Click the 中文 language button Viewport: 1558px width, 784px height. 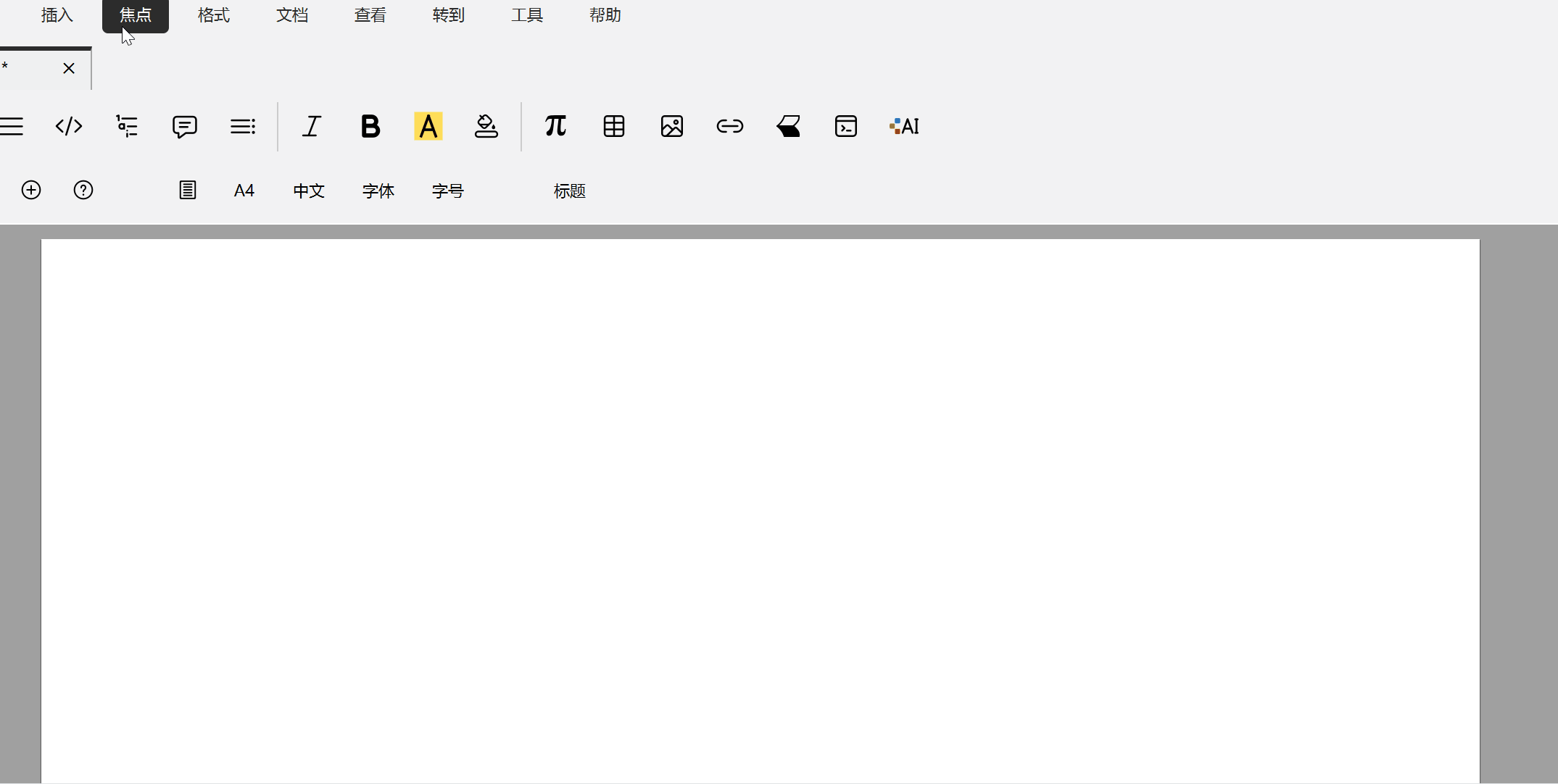tap(309, 191)
